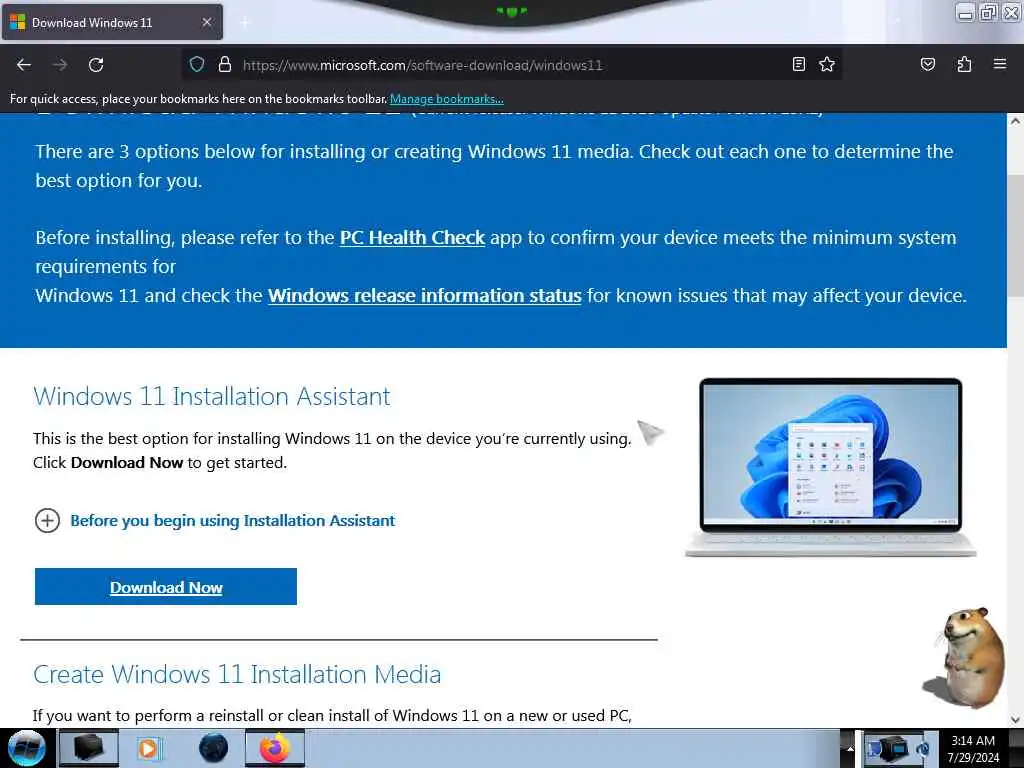
Task: Open the Firefox hamburger menu
Action: [1000, 64]
